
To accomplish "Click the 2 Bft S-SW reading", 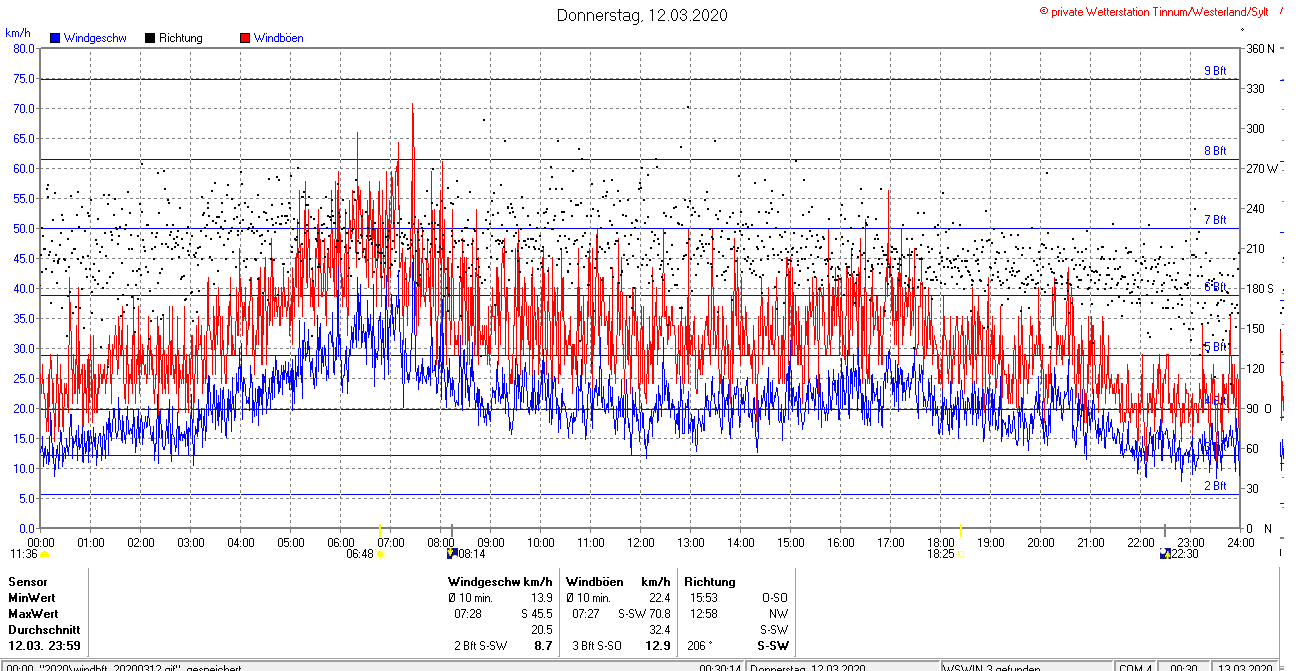I will pos(480,646).
